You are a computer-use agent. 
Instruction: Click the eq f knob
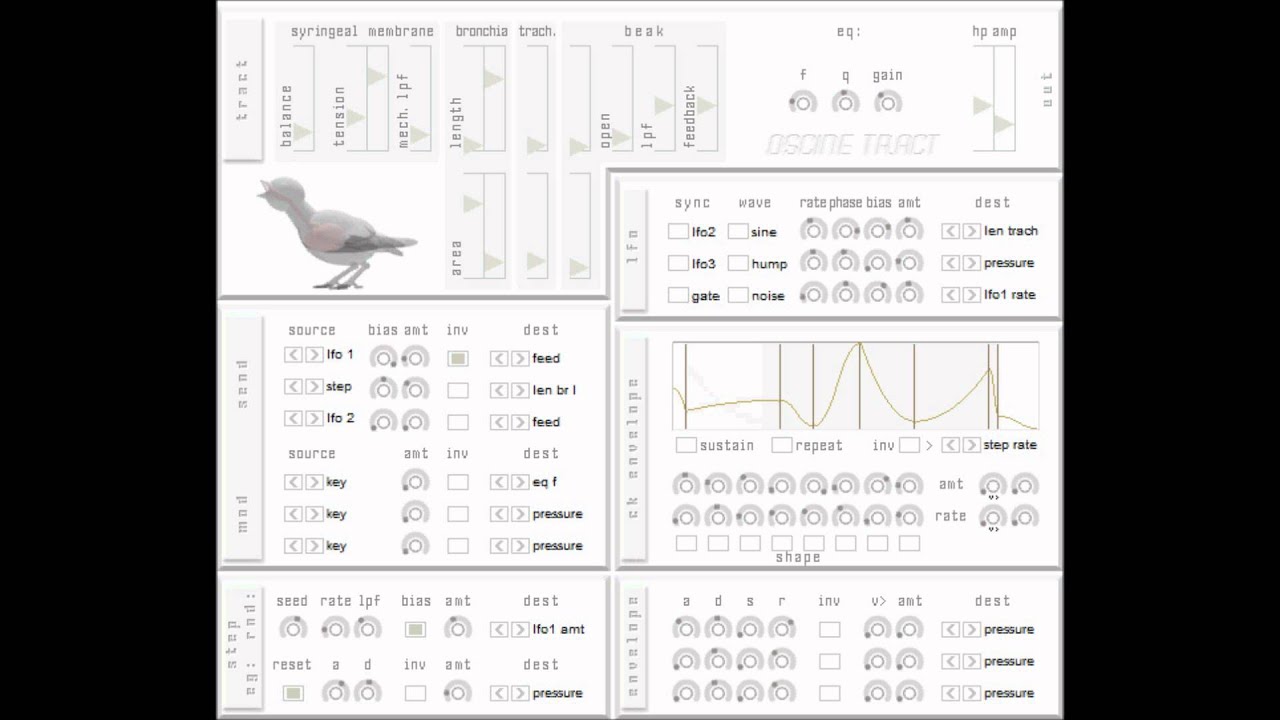[x=802, y=102]
